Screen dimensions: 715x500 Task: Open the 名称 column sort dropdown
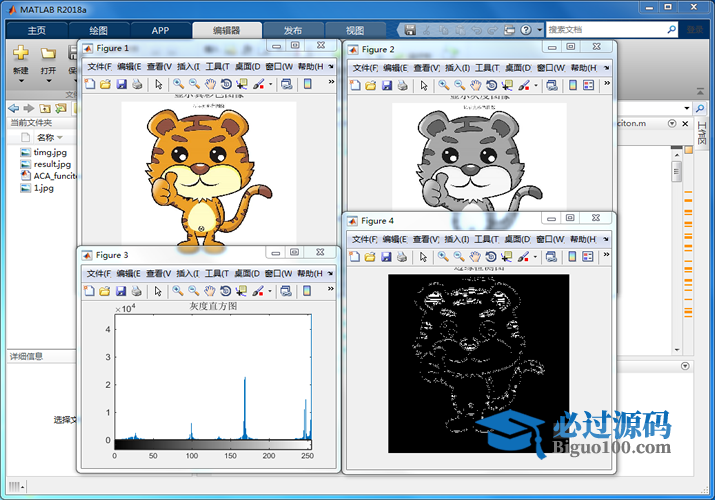pyautogui.click(x=60, y=138)
